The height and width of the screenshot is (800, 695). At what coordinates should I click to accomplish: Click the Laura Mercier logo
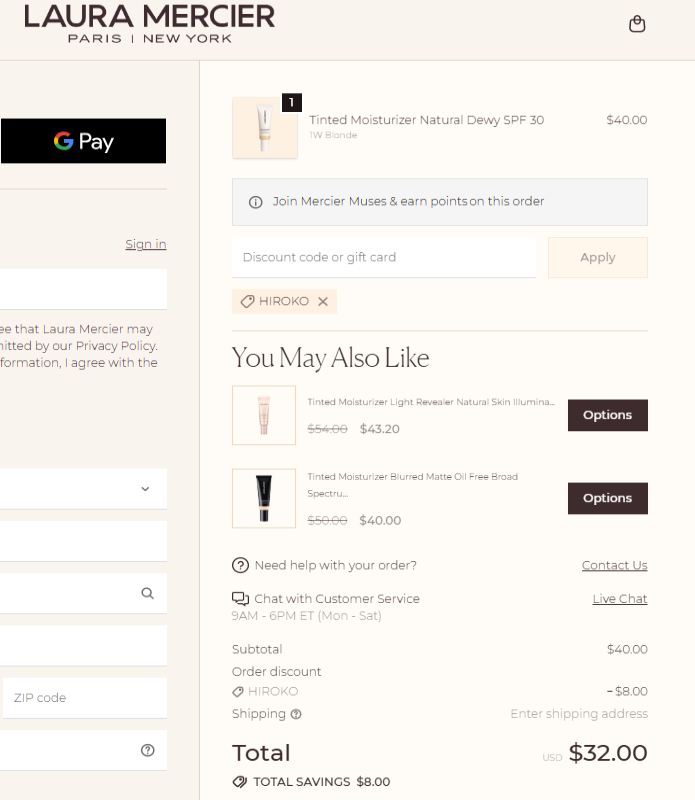150,23
